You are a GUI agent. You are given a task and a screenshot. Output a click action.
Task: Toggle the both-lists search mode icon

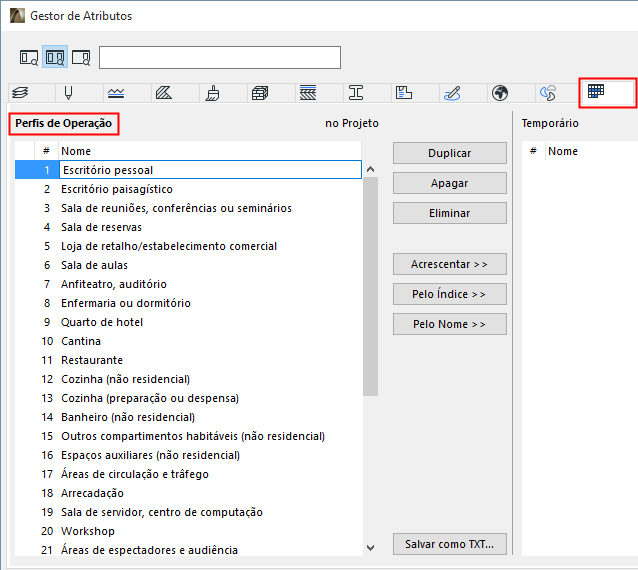point(55,57)
